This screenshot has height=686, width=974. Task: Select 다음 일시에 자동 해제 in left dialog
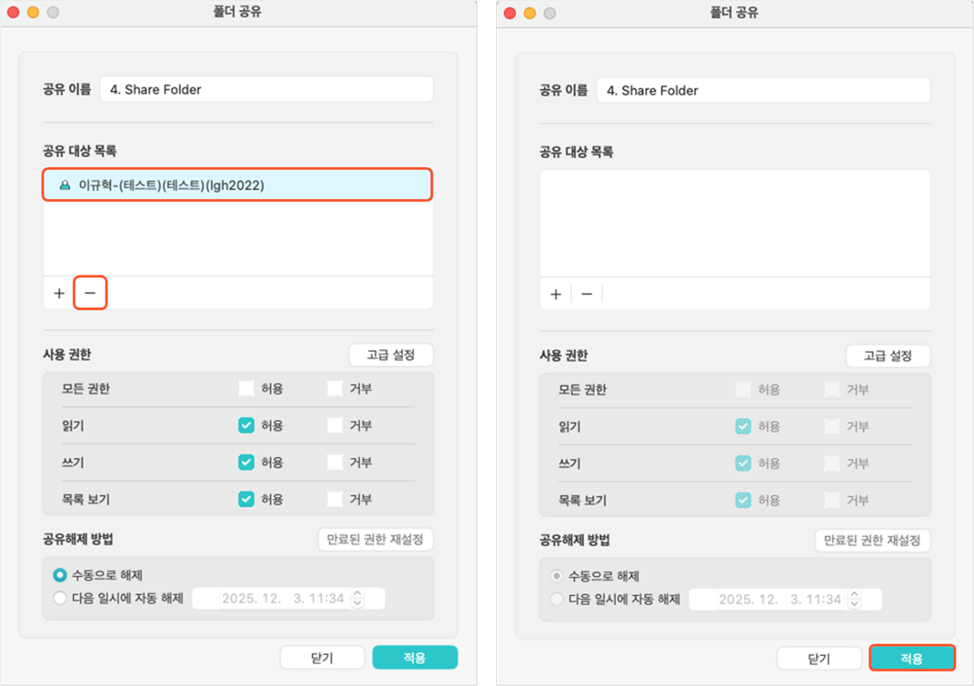click(60, 599)
